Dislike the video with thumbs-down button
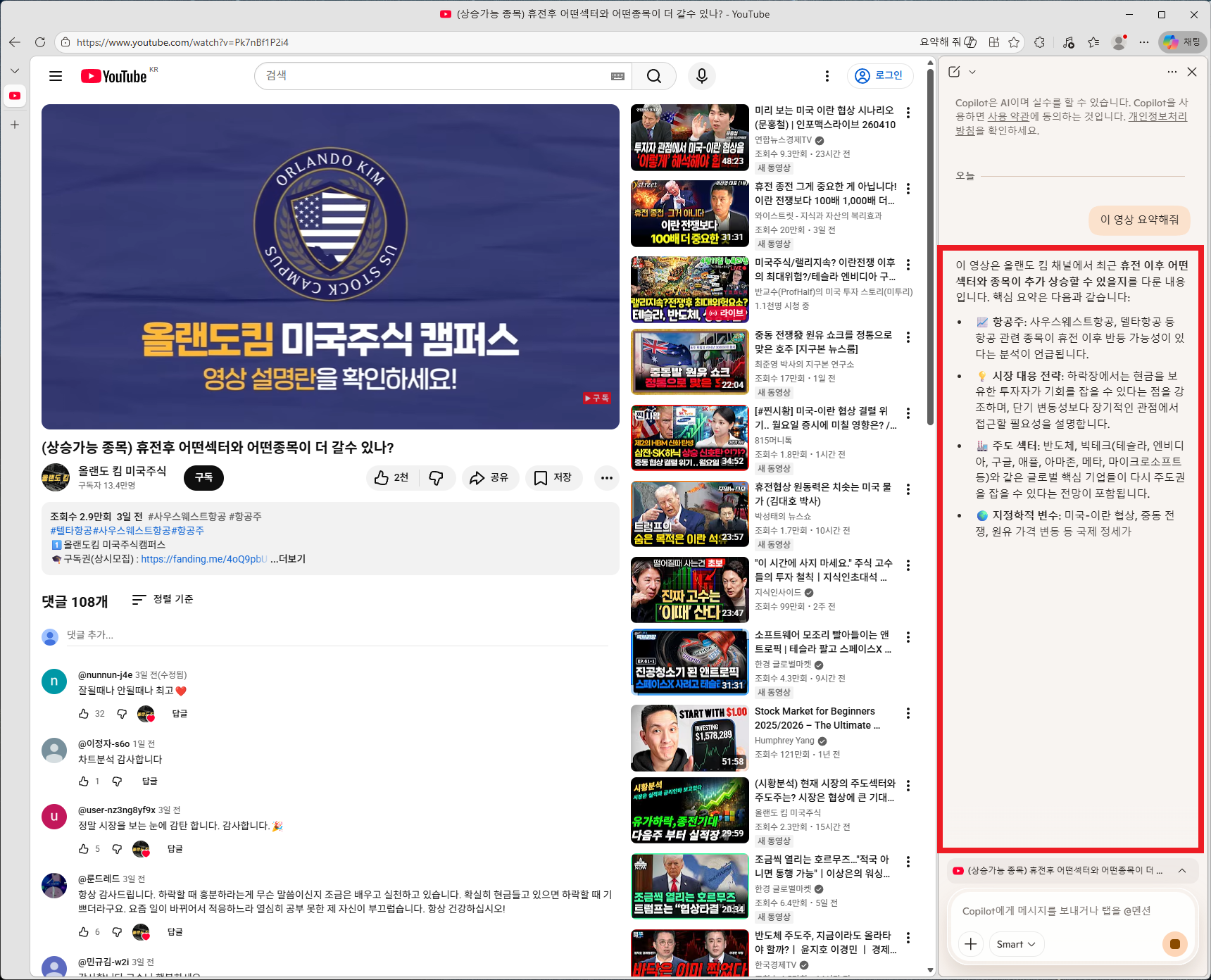This screenshot has width=1211, height=980. 437,478
